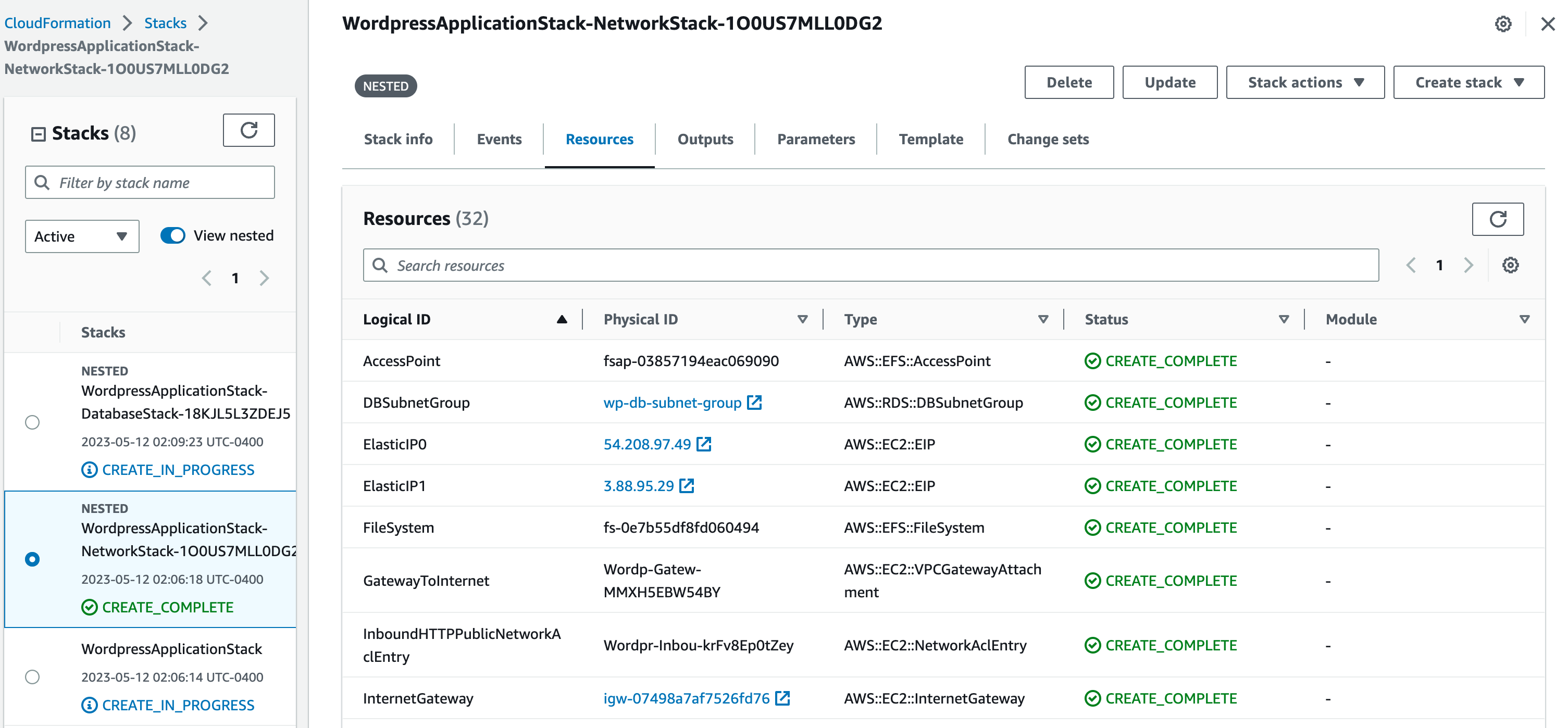Focus the Filter by stack name field
The width and height of the screenshot is (1568, 728).
150,183
